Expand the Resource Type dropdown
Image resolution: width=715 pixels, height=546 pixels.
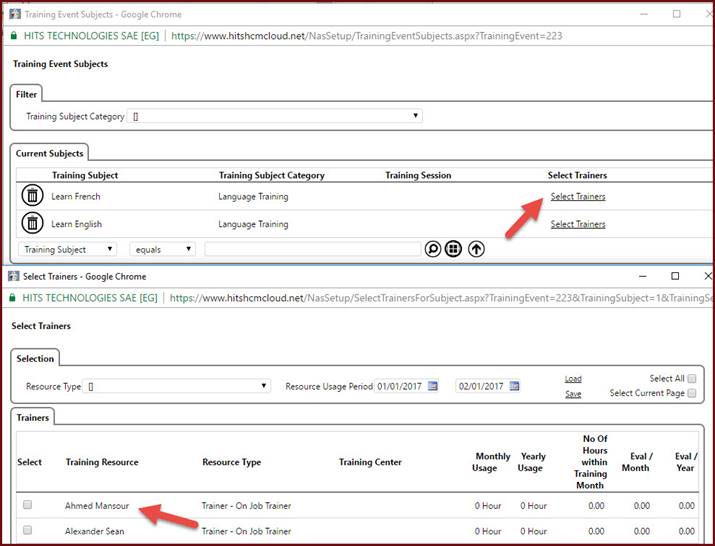tap(178, 386)
